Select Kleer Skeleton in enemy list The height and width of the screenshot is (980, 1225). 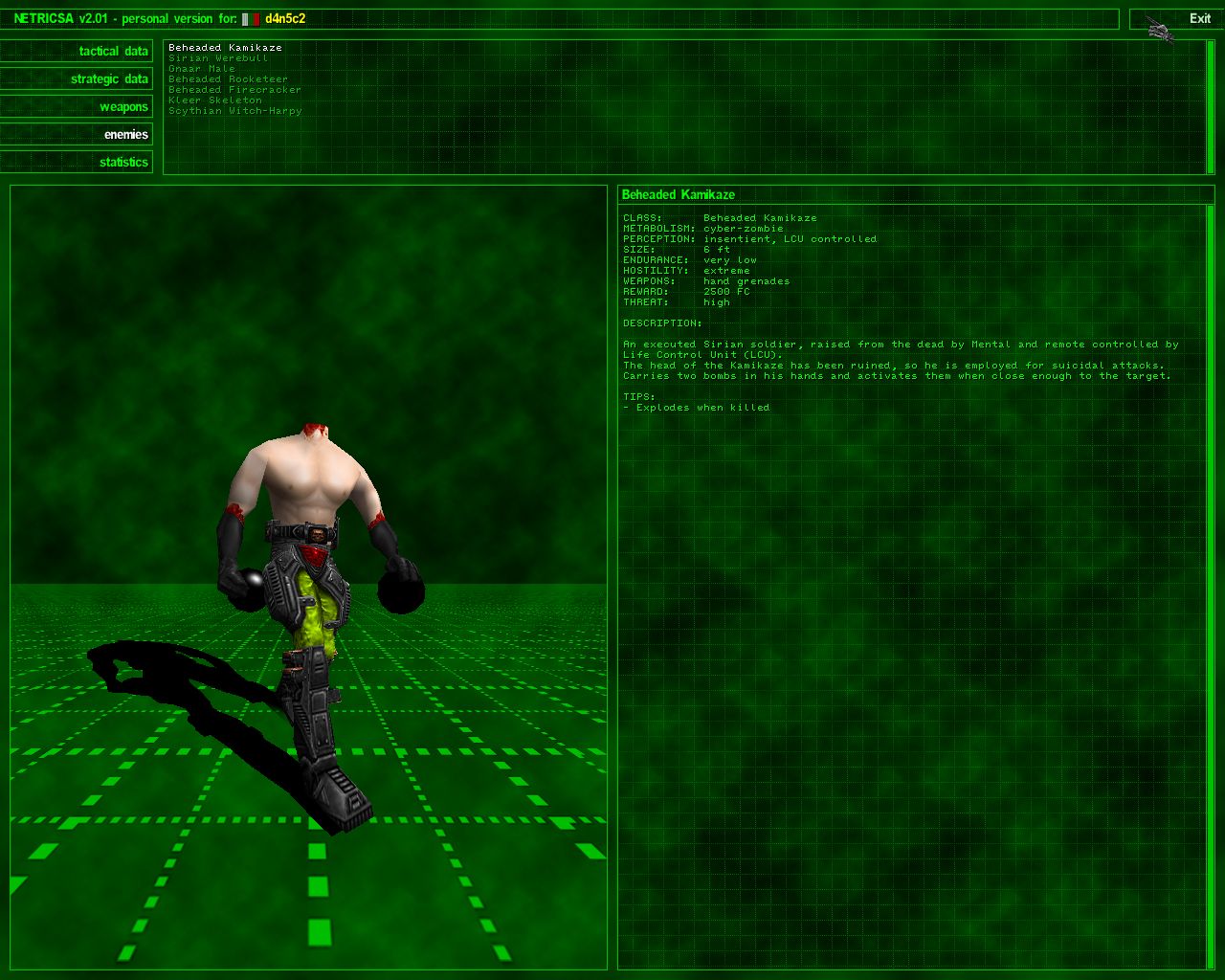point(215,100)
